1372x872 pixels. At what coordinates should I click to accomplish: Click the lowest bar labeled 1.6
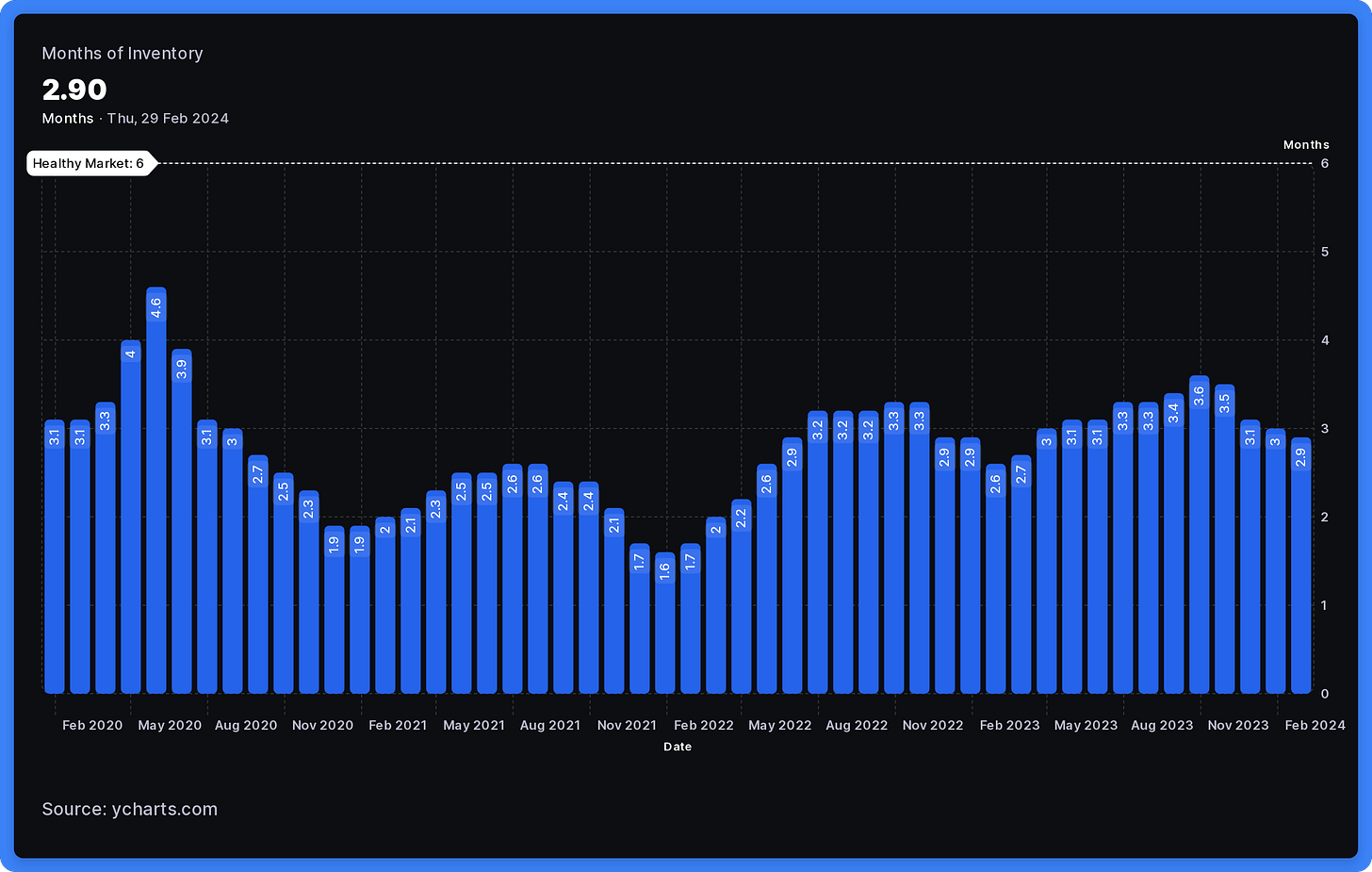click(x=665, y=623)
